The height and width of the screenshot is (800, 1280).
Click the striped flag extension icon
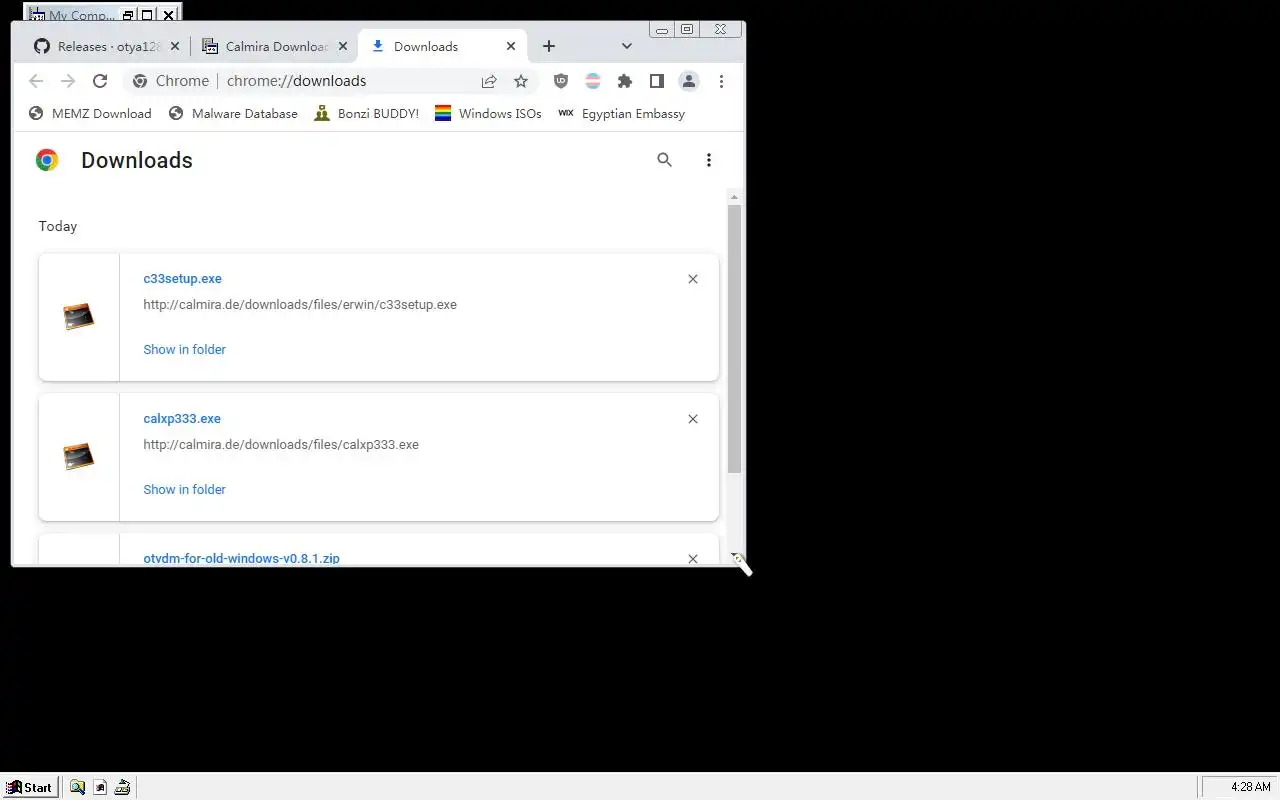click(593, 81)
